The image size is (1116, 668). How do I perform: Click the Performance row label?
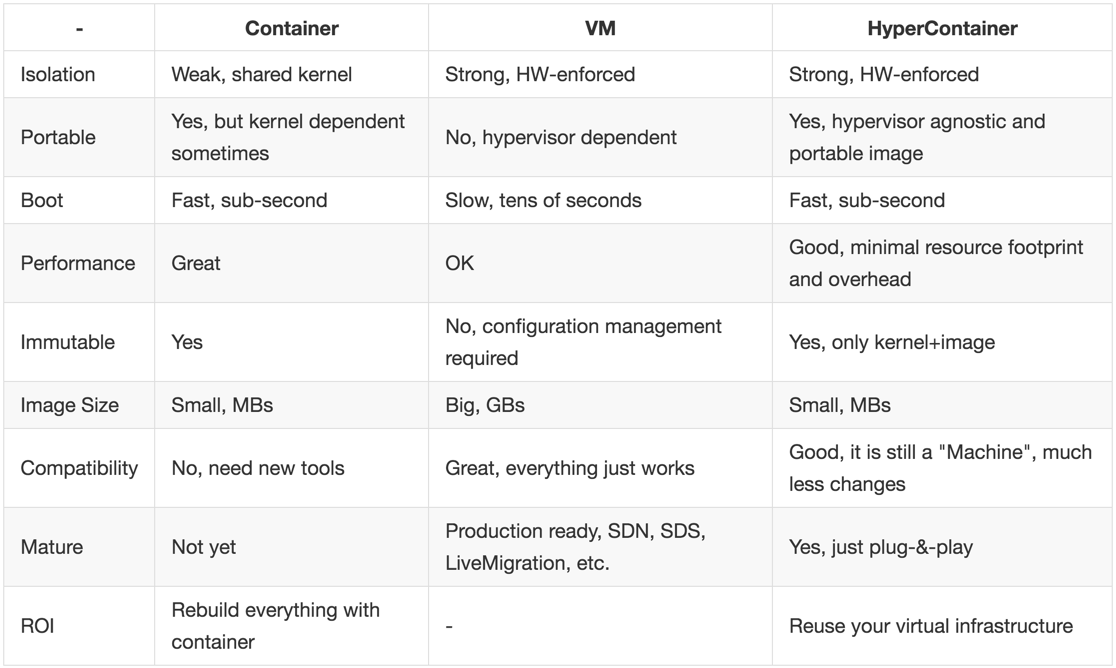point(78,263)
